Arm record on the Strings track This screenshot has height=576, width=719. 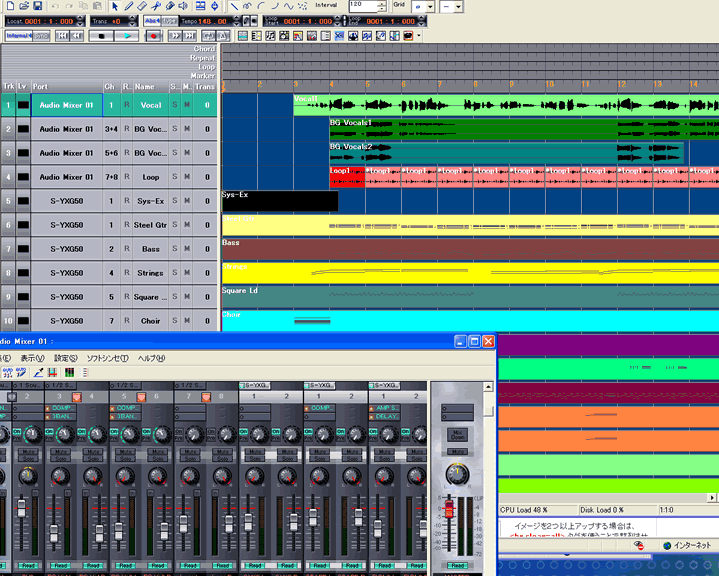tap(127, 272)
